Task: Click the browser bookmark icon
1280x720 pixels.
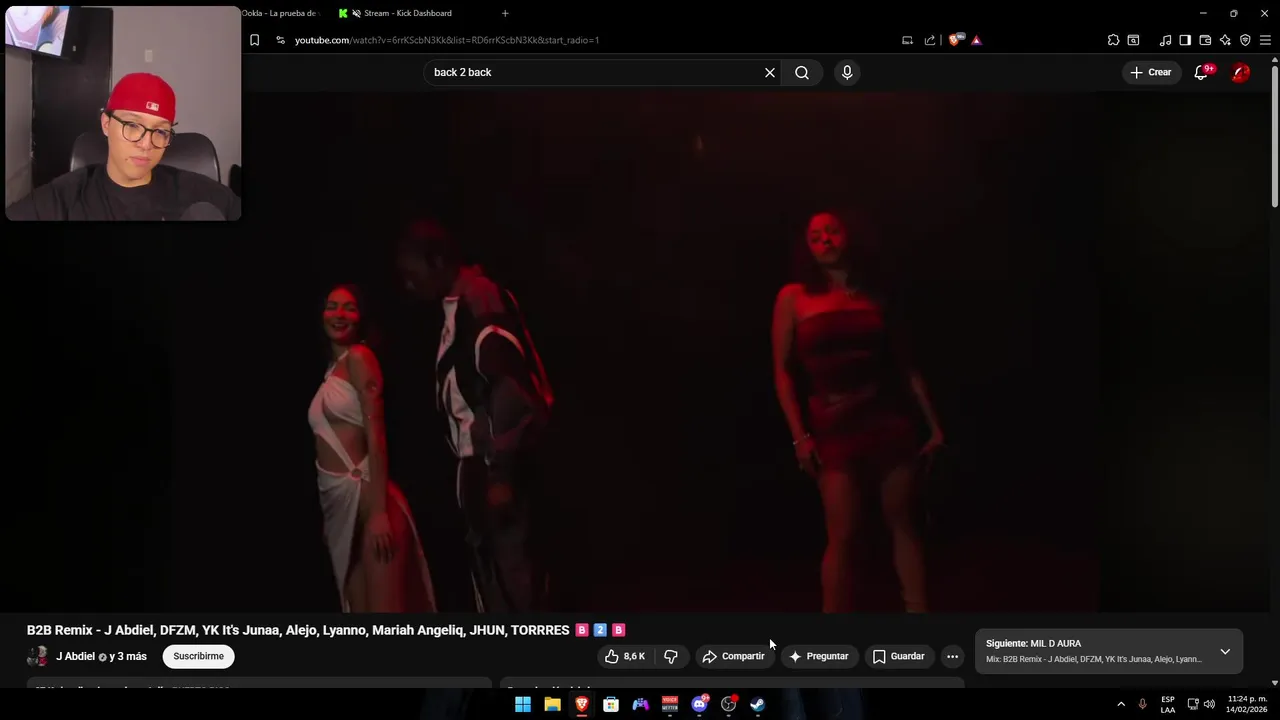Action: pyautogui.click(x=255, y=40)
